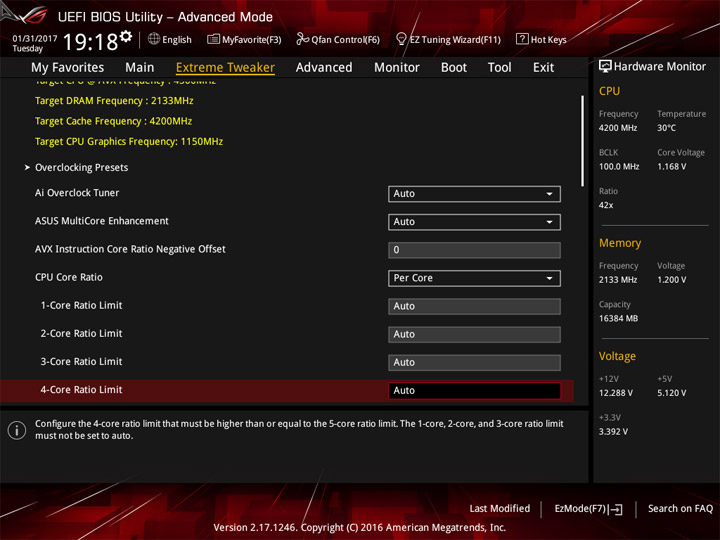Click the settings gear beside the clock
Viewport: 720px width, 540px height.
(126, 37)
